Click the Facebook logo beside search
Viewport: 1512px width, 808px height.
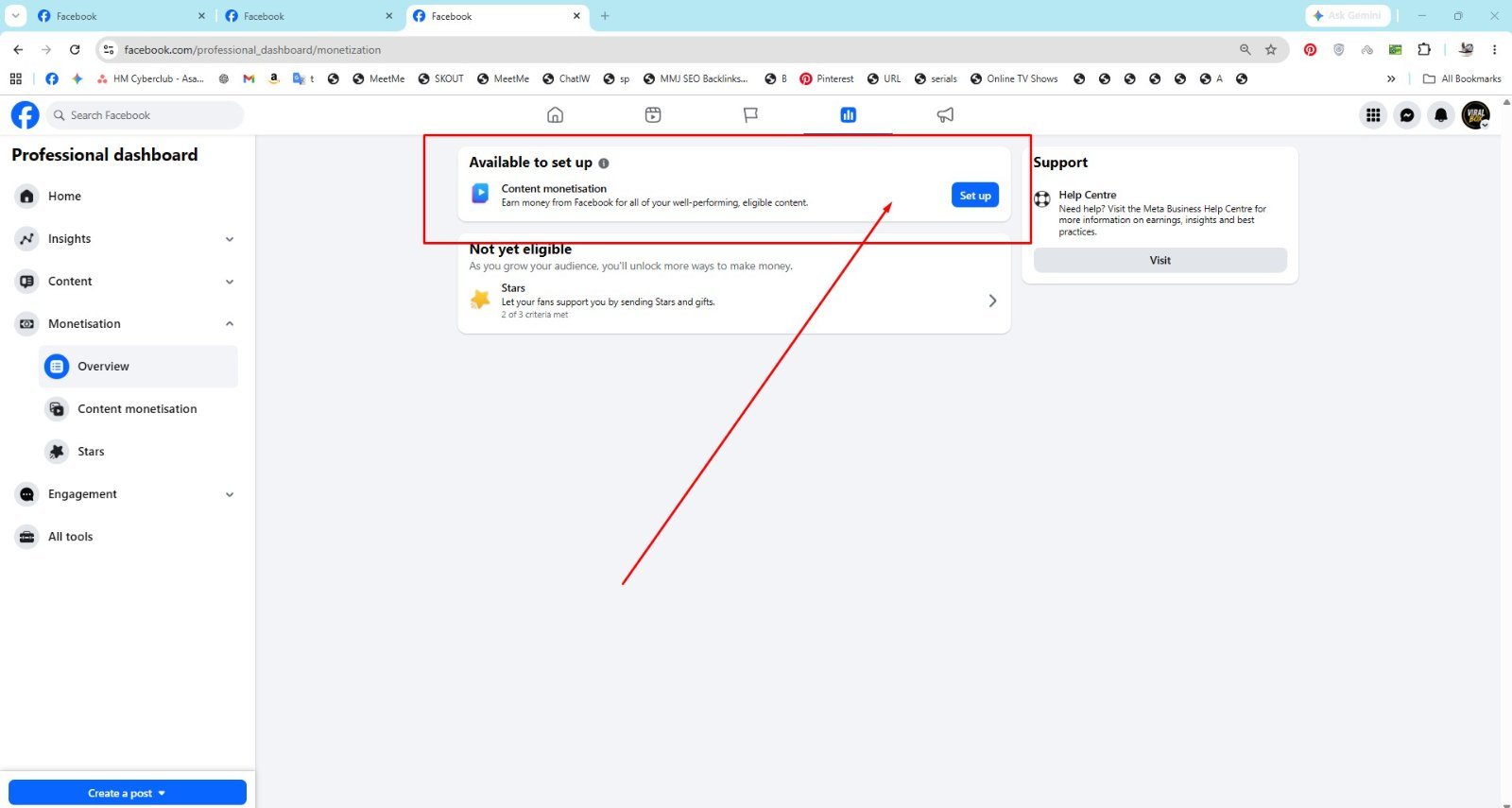point(25,115)
